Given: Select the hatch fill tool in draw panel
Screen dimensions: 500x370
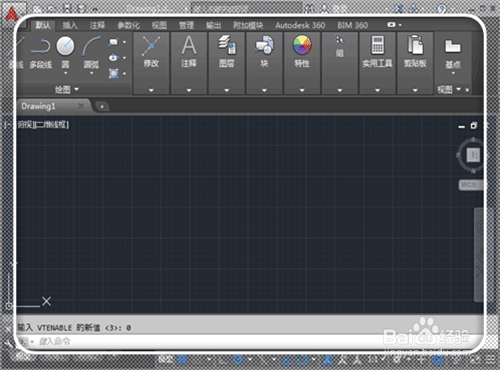Looking at the screenshot, I should point(113,73).
